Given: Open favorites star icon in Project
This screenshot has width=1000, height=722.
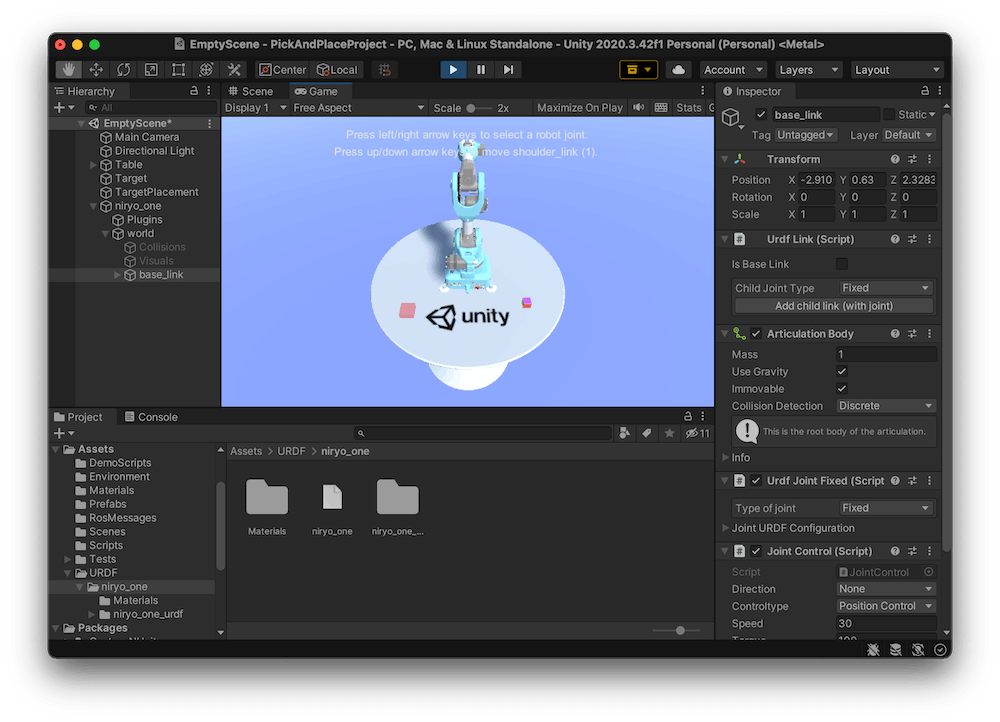Looking at the screenshot, I should coord(669,433).
